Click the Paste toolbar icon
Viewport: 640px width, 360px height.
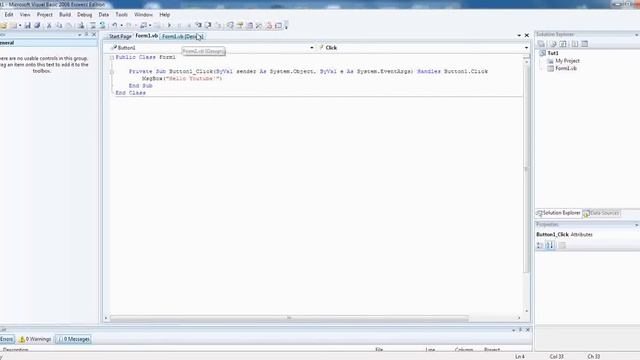click(x=69, y=25)
